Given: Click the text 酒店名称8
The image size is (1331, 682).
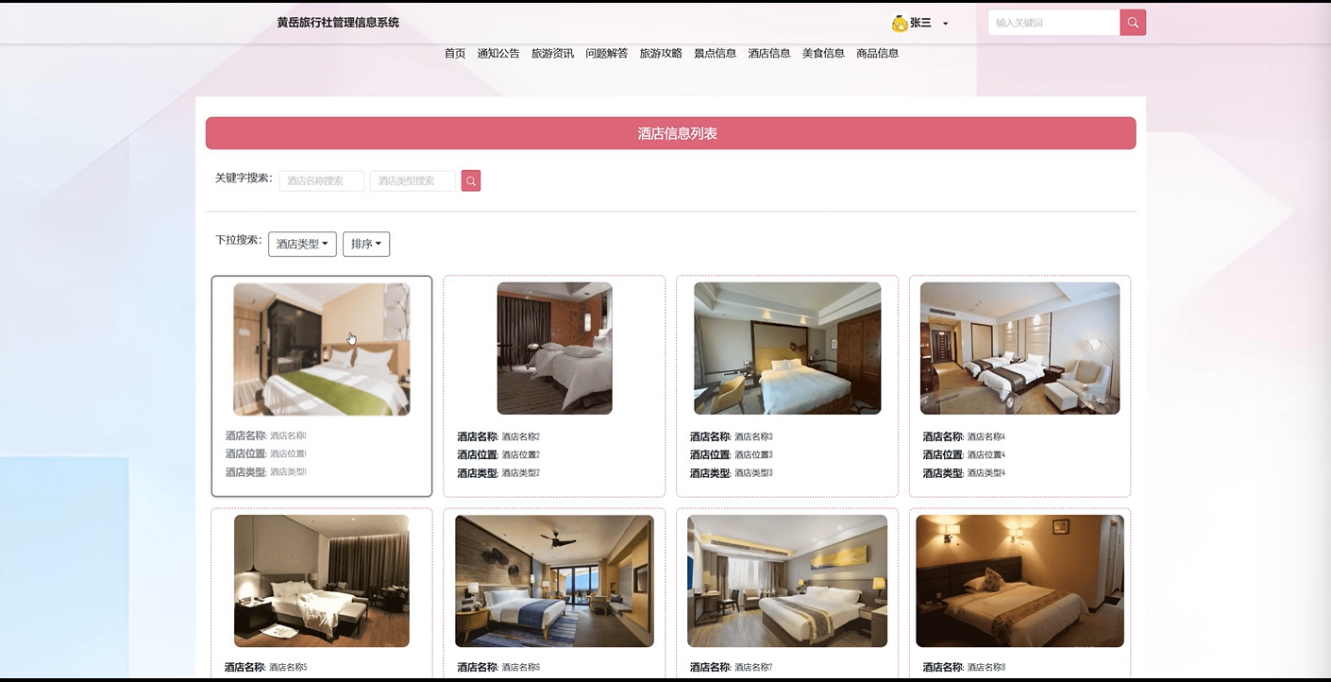Looking at the screenshot, I should (986, 668).
